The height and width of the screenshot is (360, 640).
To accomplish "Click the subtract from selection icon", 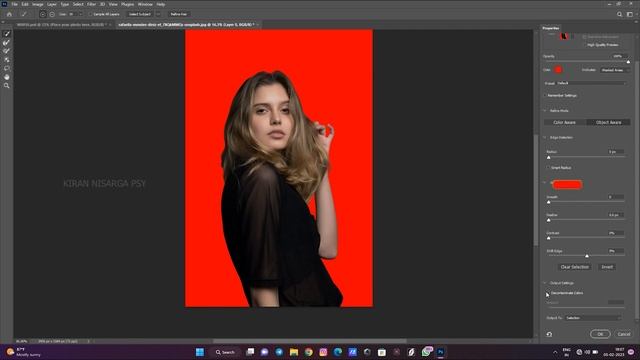I will tap(52, 14).
